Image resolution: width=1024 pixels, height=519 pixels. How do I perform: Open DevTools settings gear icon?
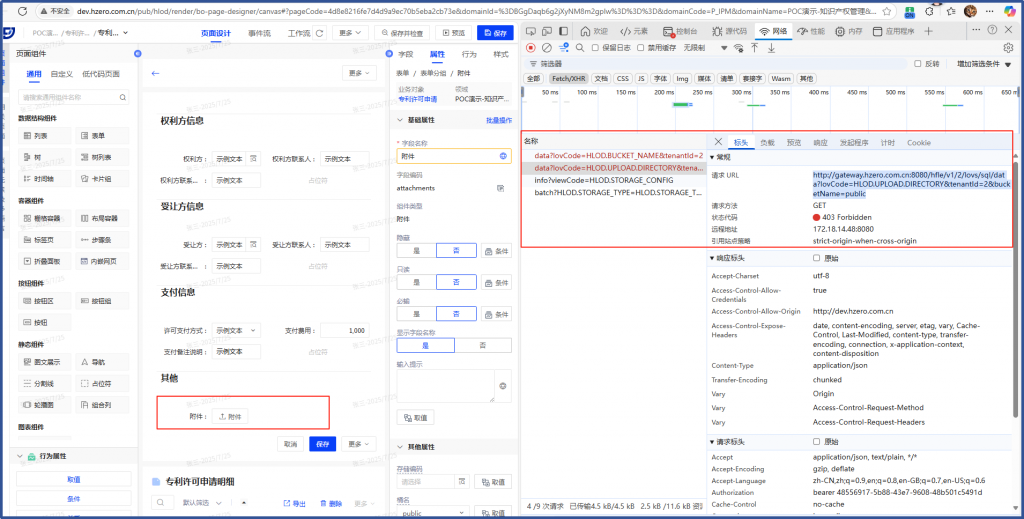tap(1008, 47)
